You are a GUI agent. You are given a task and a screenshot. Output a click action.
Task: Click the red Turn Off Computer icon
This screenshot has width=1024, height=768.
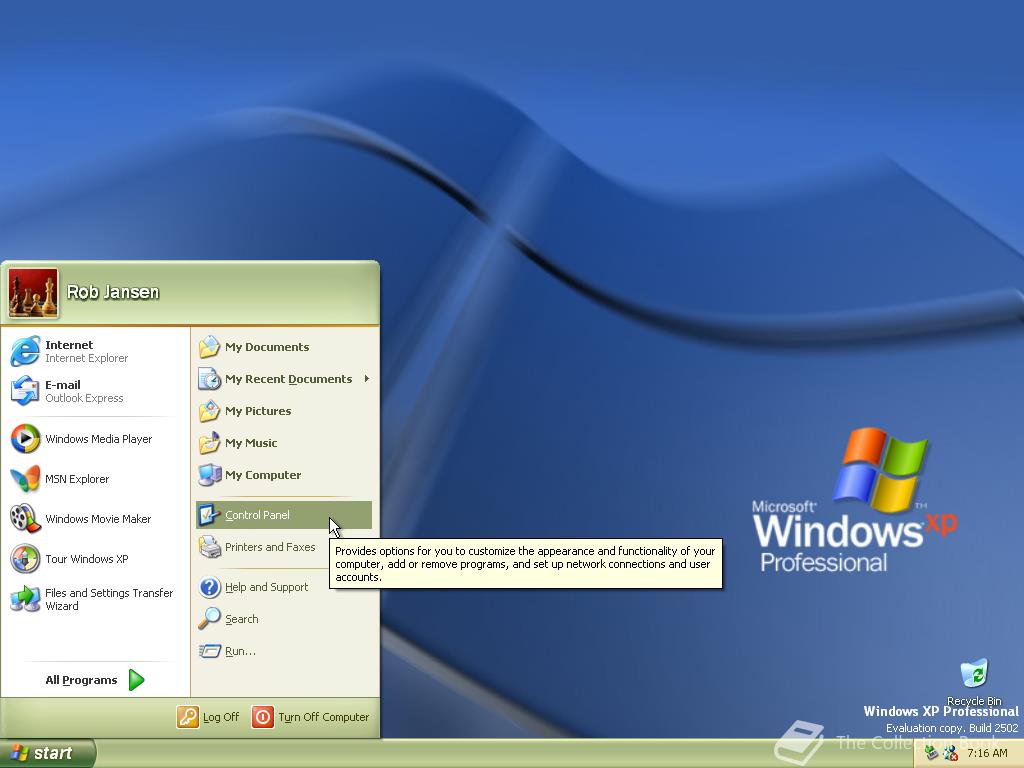tap(263, 717)
